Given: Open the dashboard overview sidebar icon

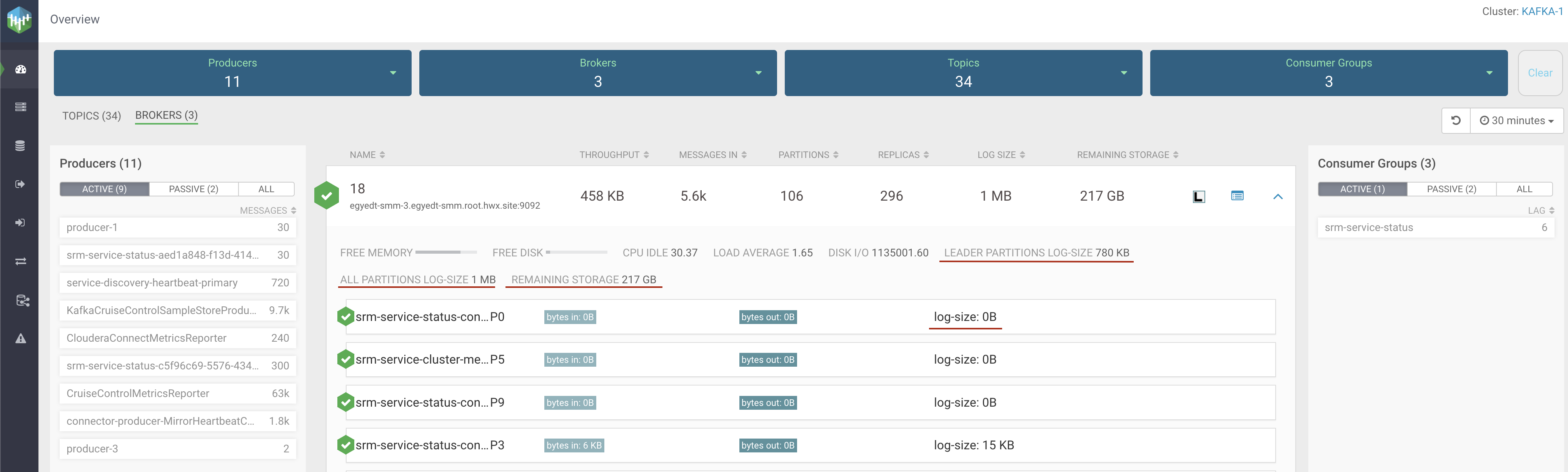Looking at the screenshot, I should pos(20,69).
